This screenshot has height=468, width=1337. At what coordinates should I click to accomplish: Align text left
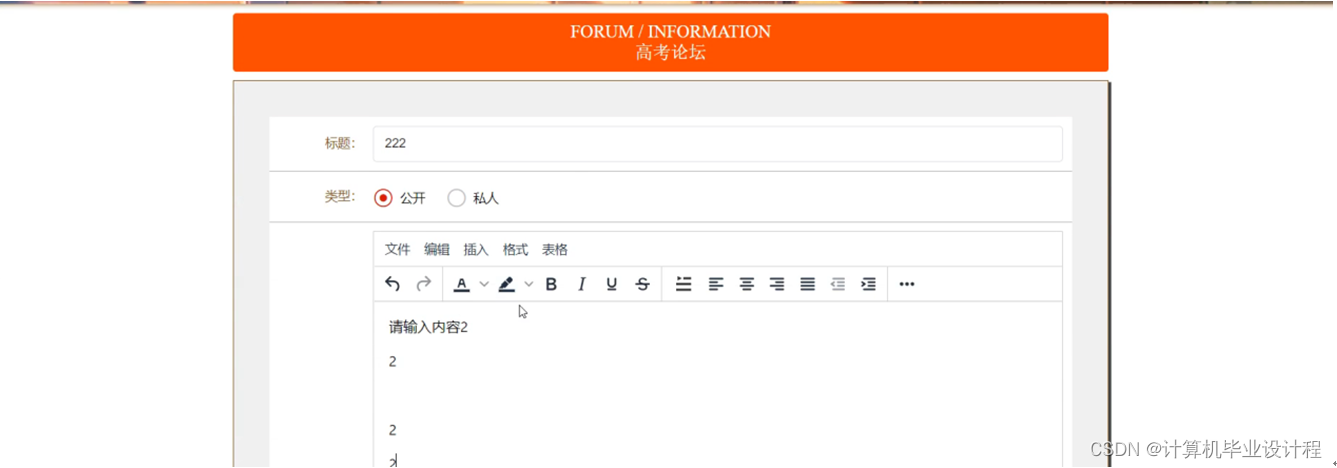pyautogui.click(x=716, y=284)
